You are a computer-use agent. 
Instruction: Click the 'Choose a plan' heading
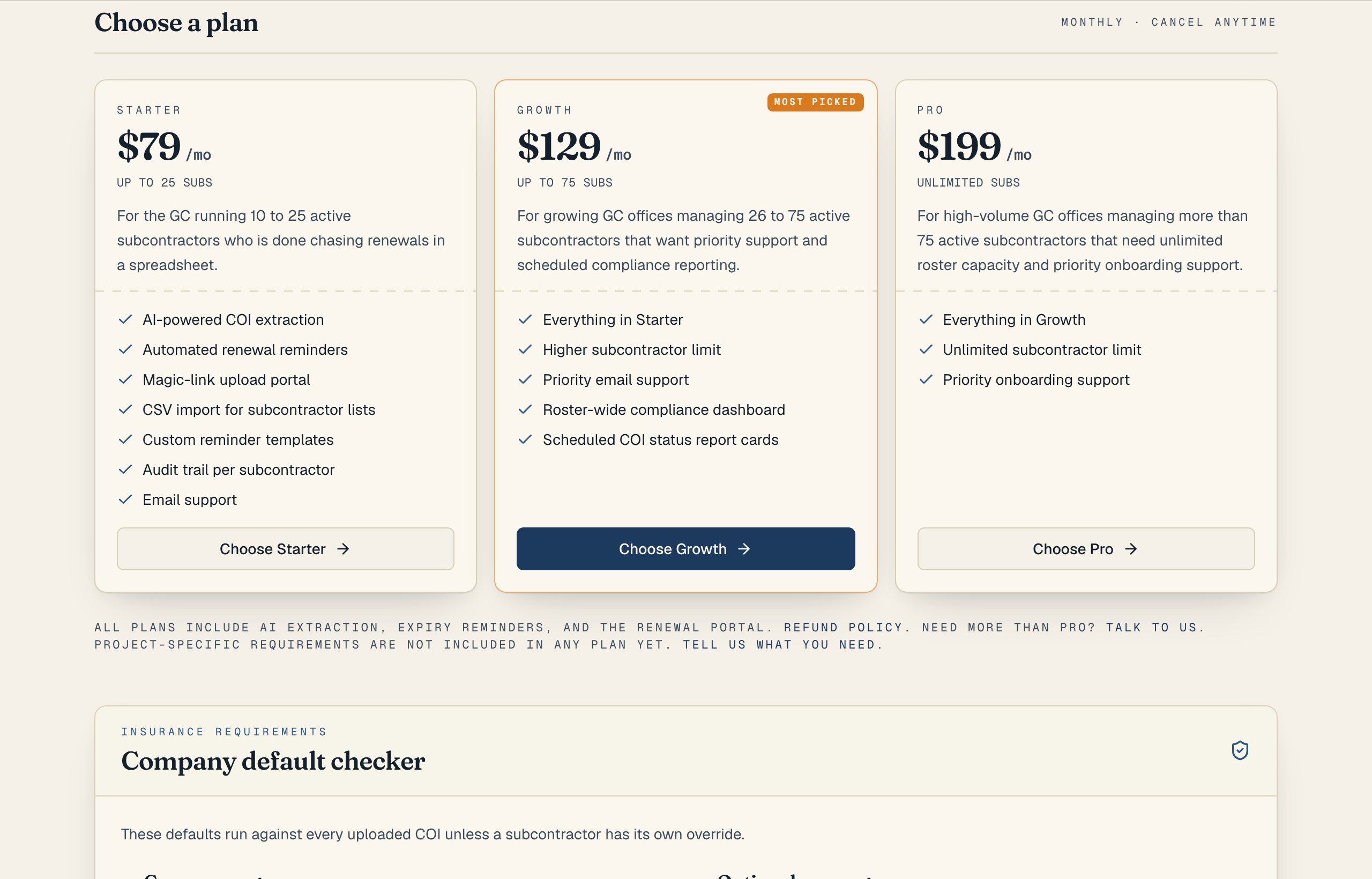point(176,23)
